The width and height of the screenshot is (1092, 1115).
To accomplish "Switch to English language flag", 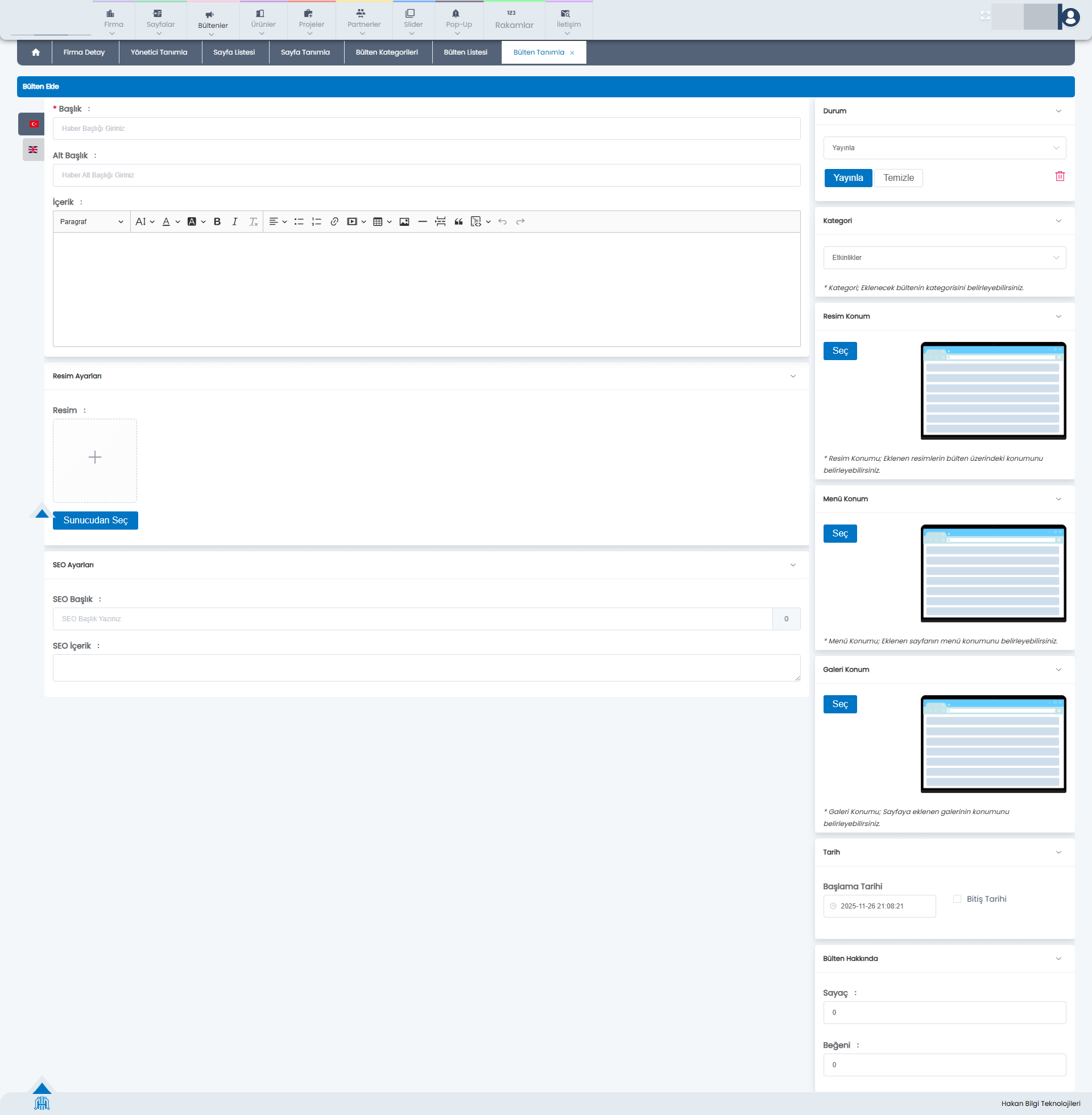I will [33, 150].
